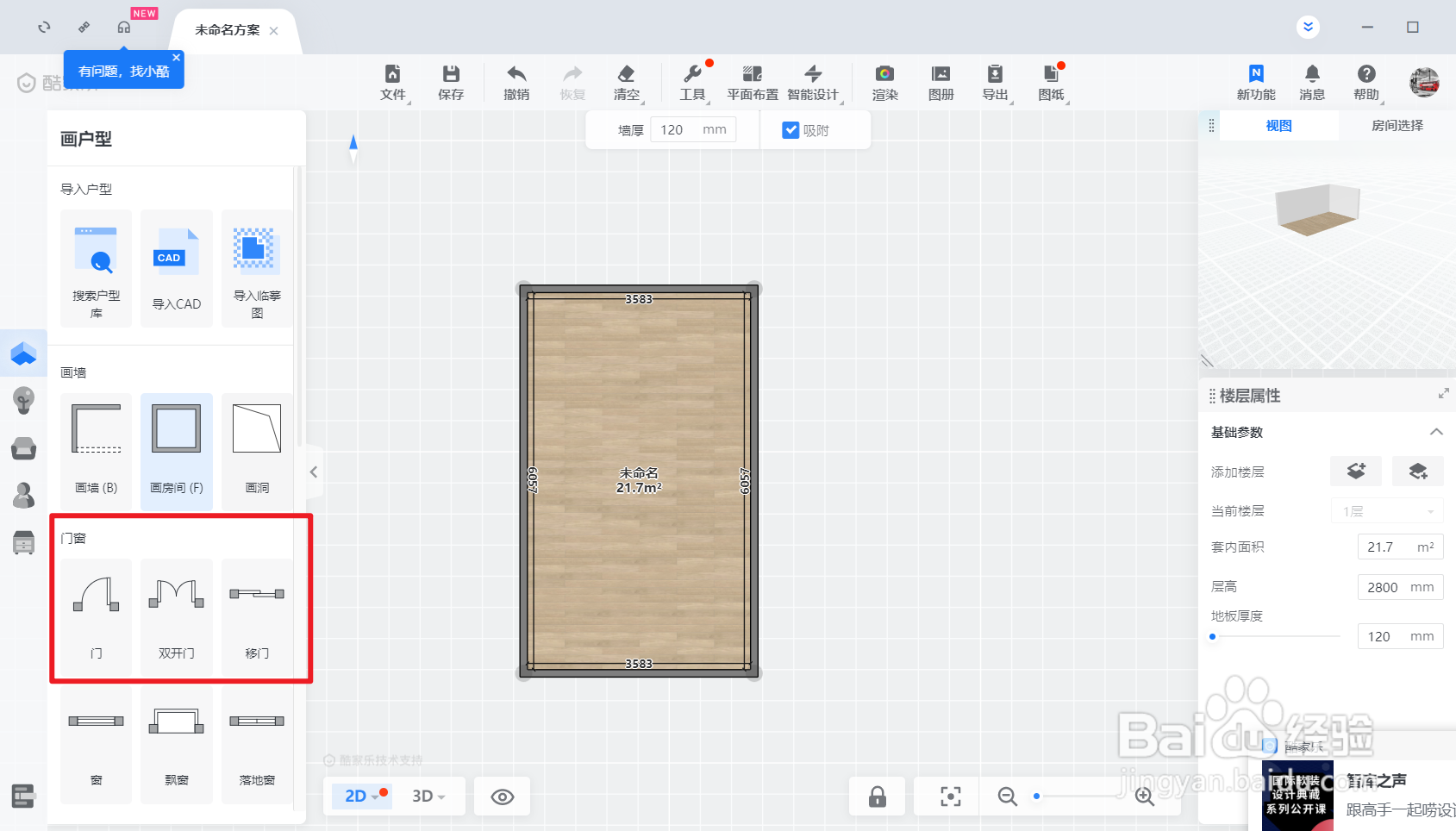Open the lightbulb sidebar category
The width and height of the screenshot is (1456, 831).
[23, 400]
